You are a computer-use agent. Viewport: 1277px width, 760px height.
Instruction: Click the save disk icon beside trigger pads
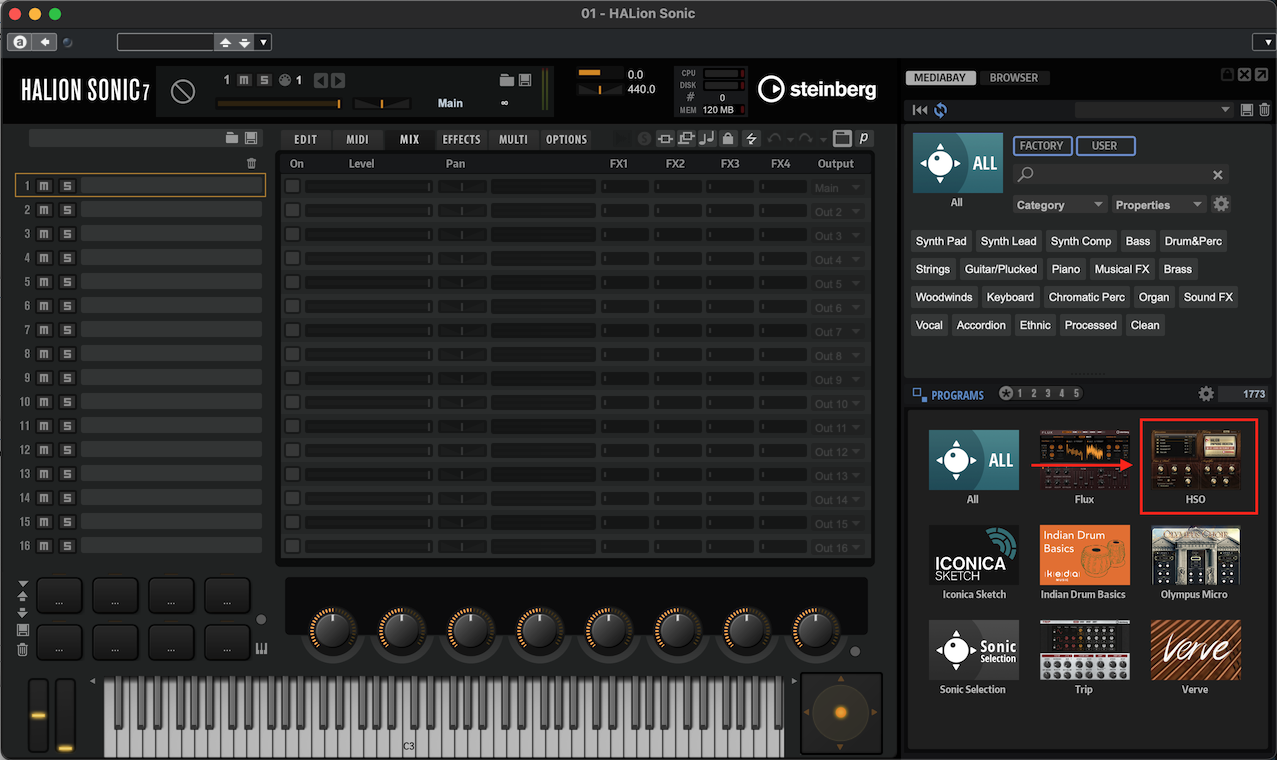tap(22, 630)
